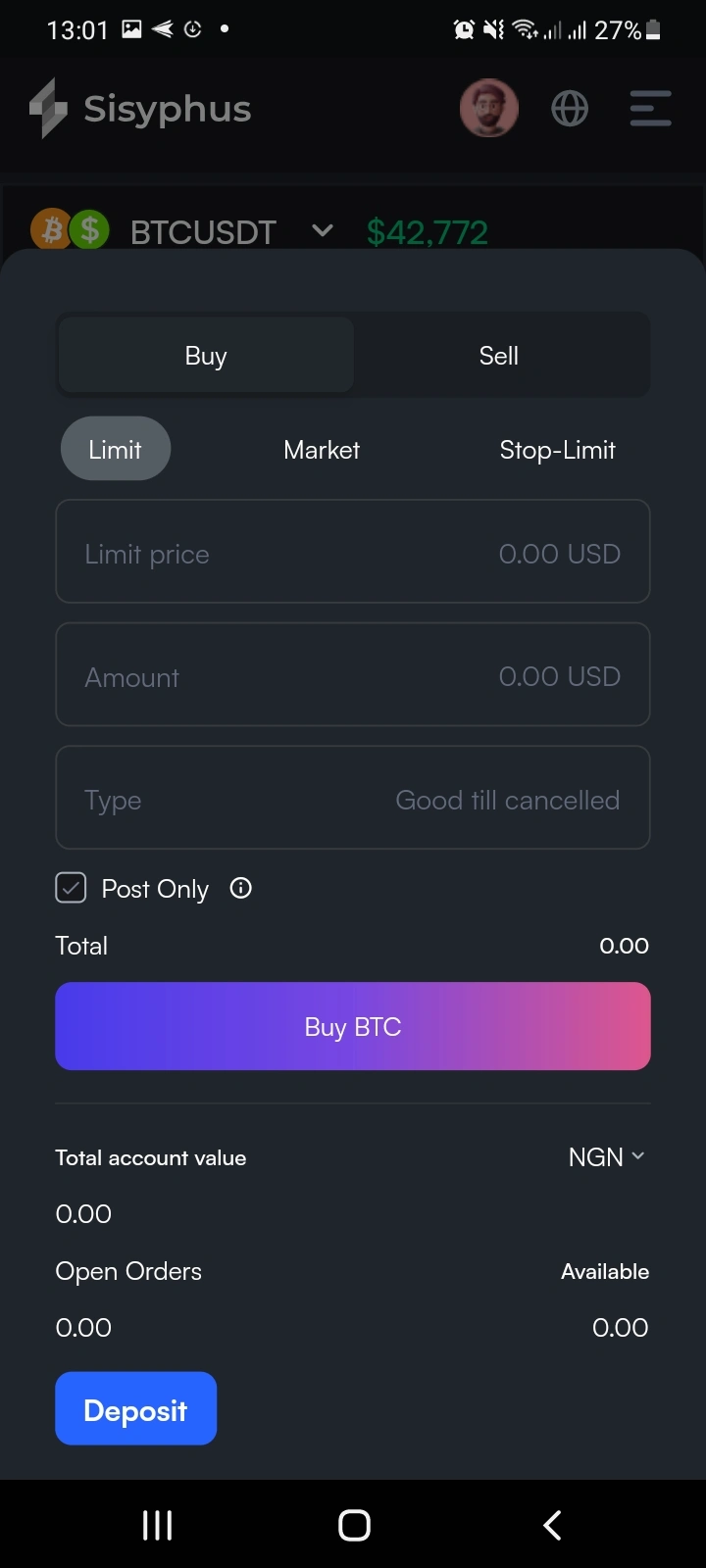
Task: Select the Market order tab
Action: pyautogui.click(x=322, y=450)
